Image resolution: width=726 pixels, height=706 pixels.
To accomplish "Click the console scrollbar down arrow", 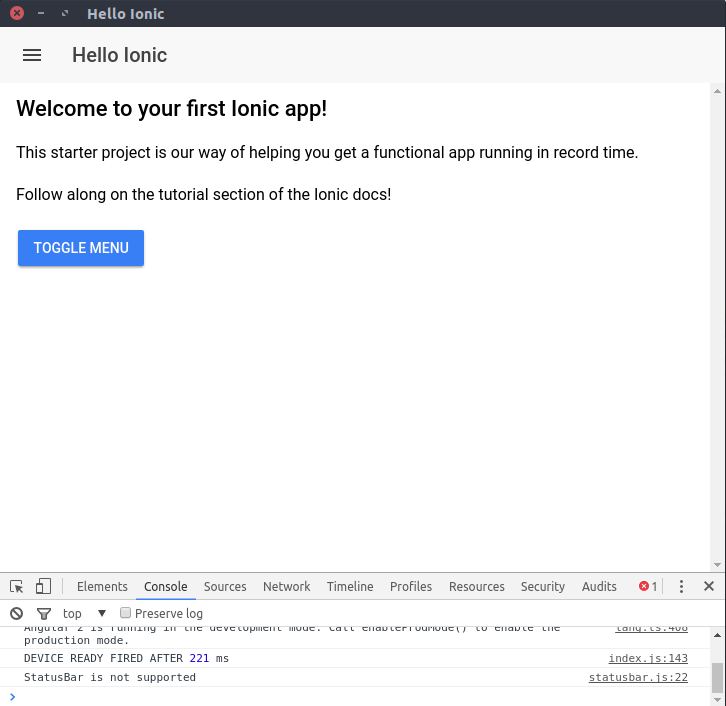I will [x=717, y=700].
